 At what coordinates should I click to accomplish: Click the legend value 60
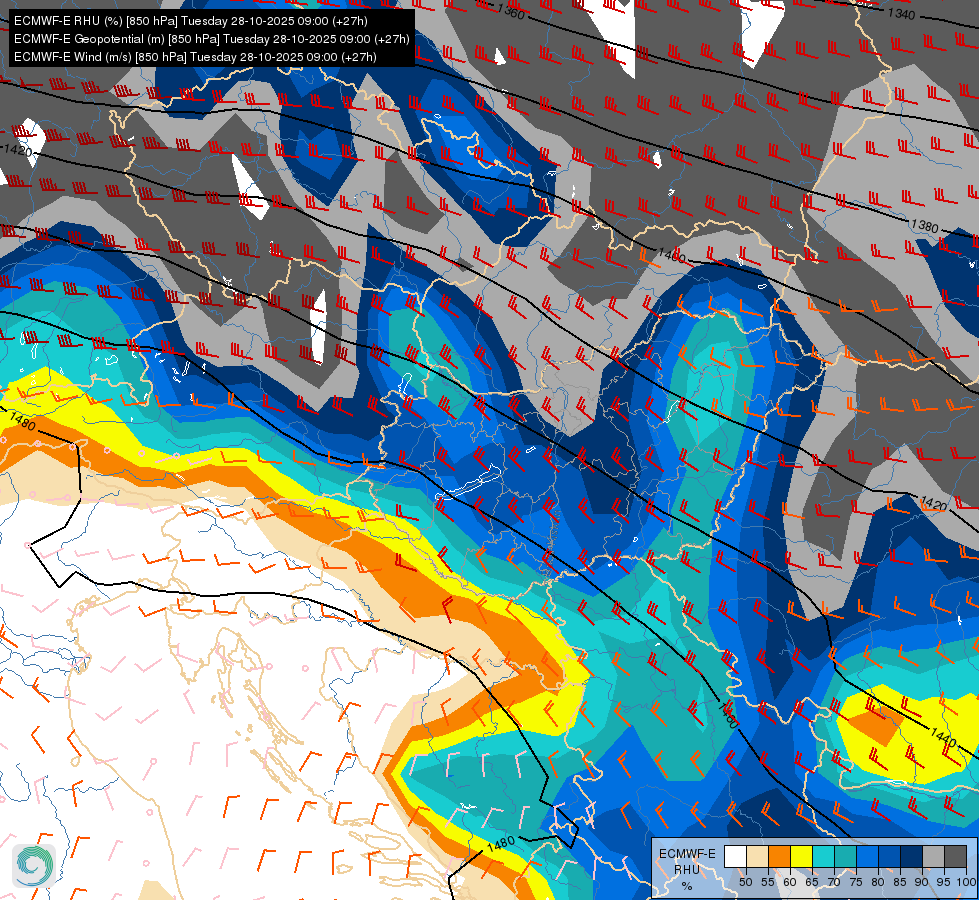tap(790, 882)
